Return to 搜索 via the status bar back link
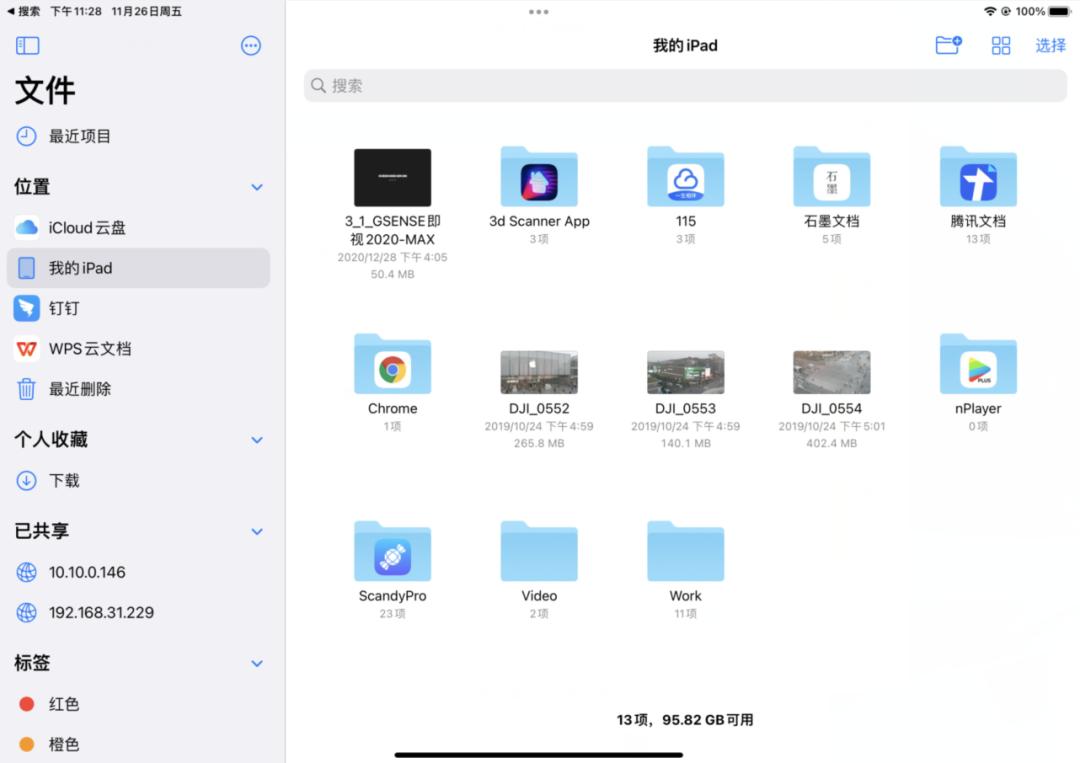 [x=24, y=11]
